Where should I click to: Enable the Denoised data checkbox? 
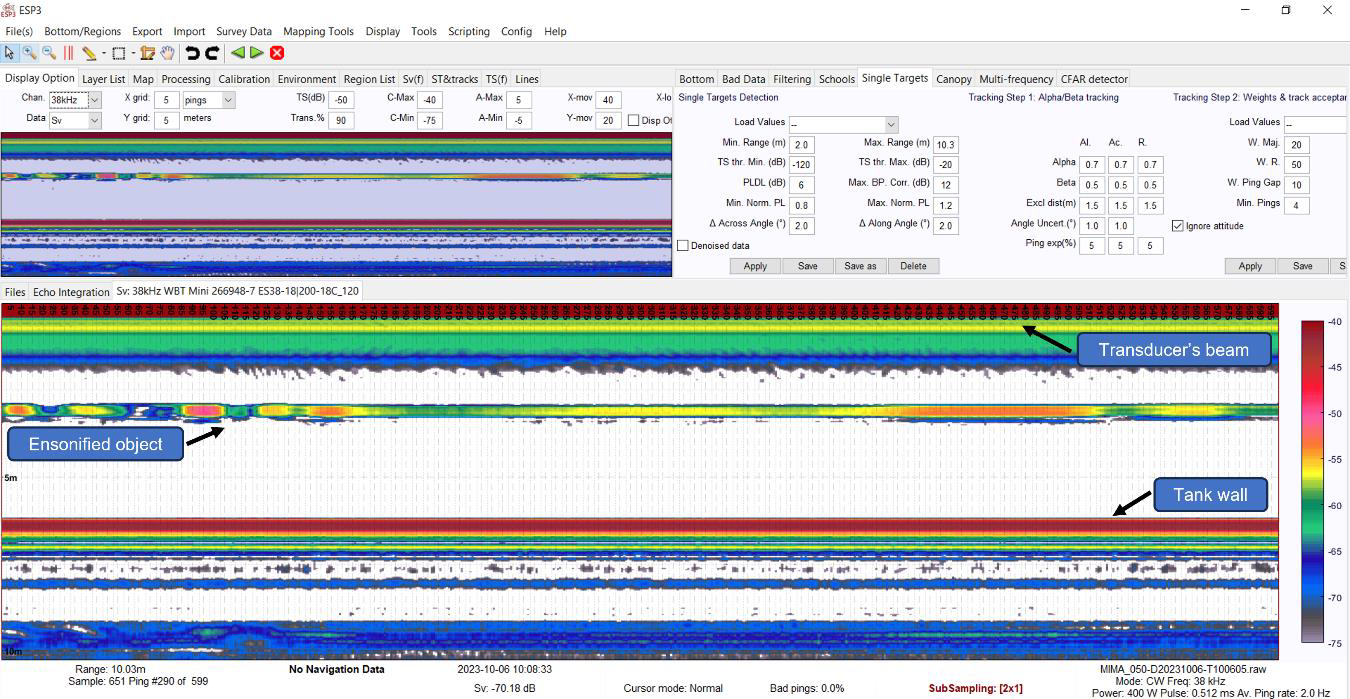tap(683, 246)
